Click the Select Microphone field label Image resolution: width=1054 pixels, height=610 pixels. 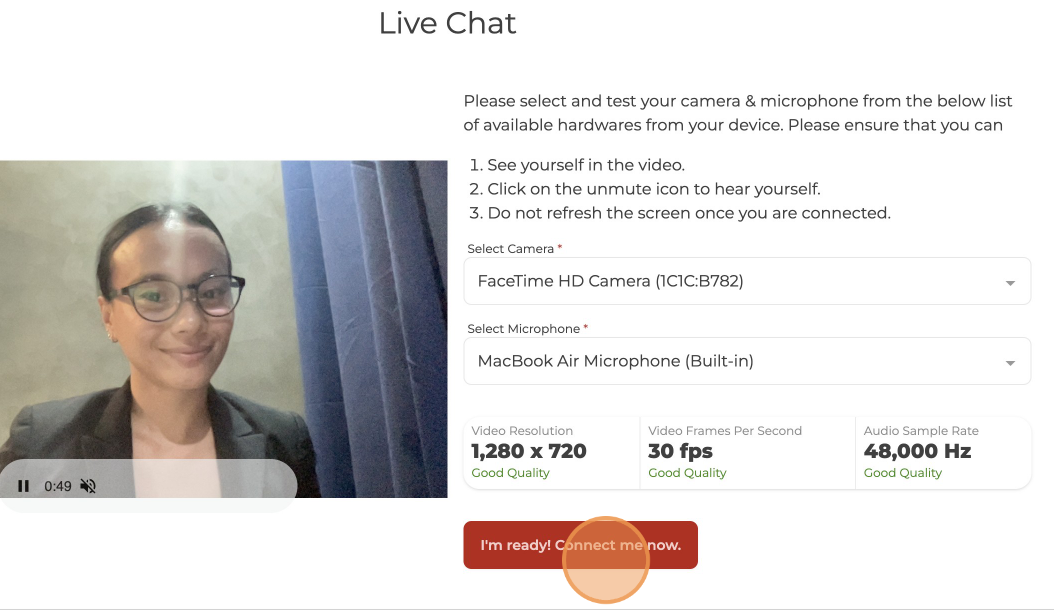coord(524,329)
